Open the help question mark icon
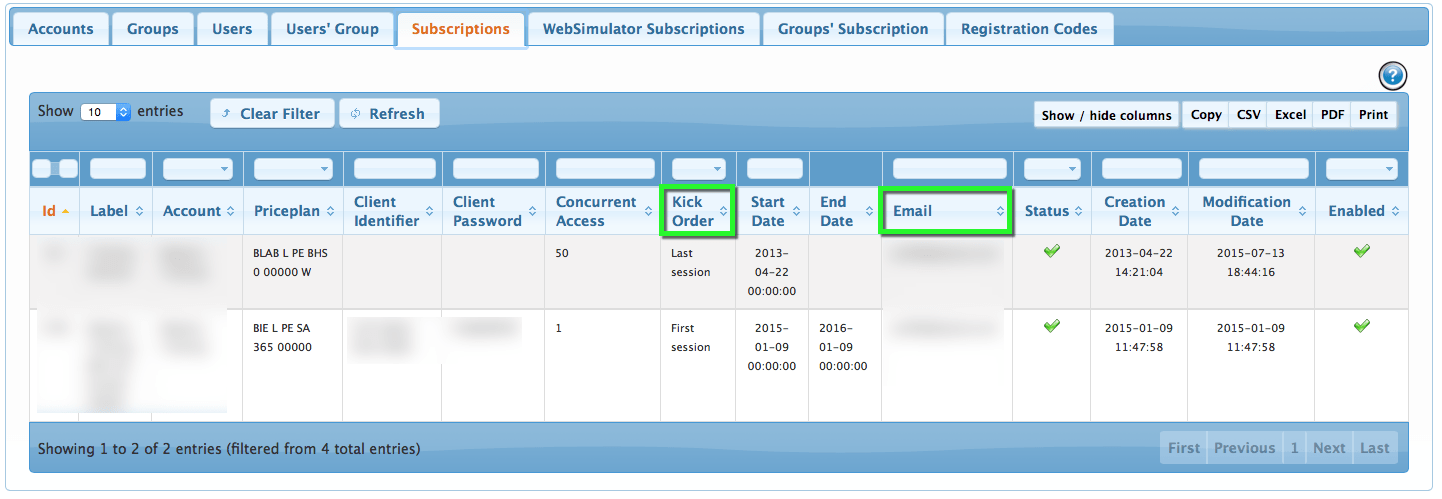The height and width of the screenshot is (499, 1442). (1393, 76)
